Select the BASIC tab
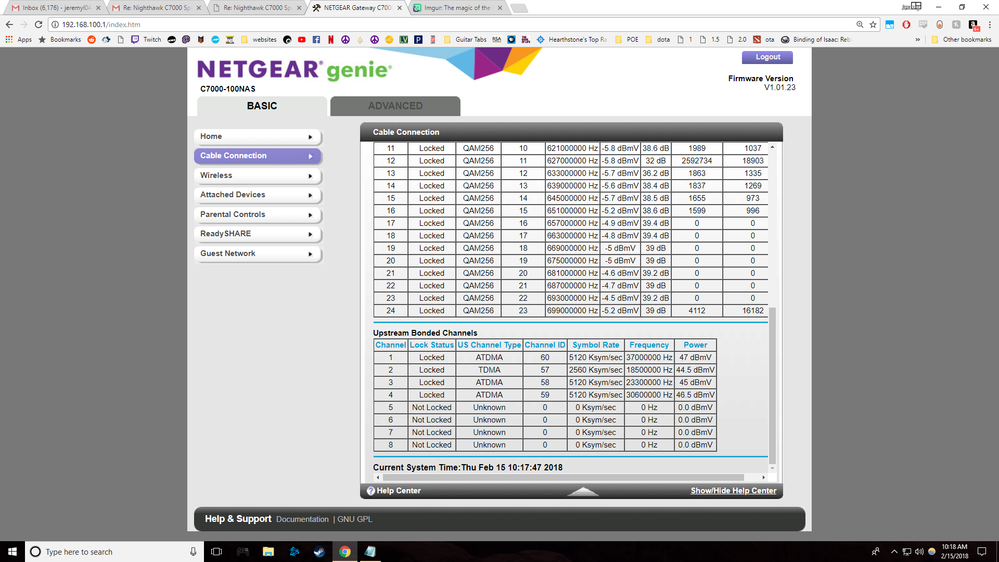This screenshot has width=999, height=562. click(261, 106)
